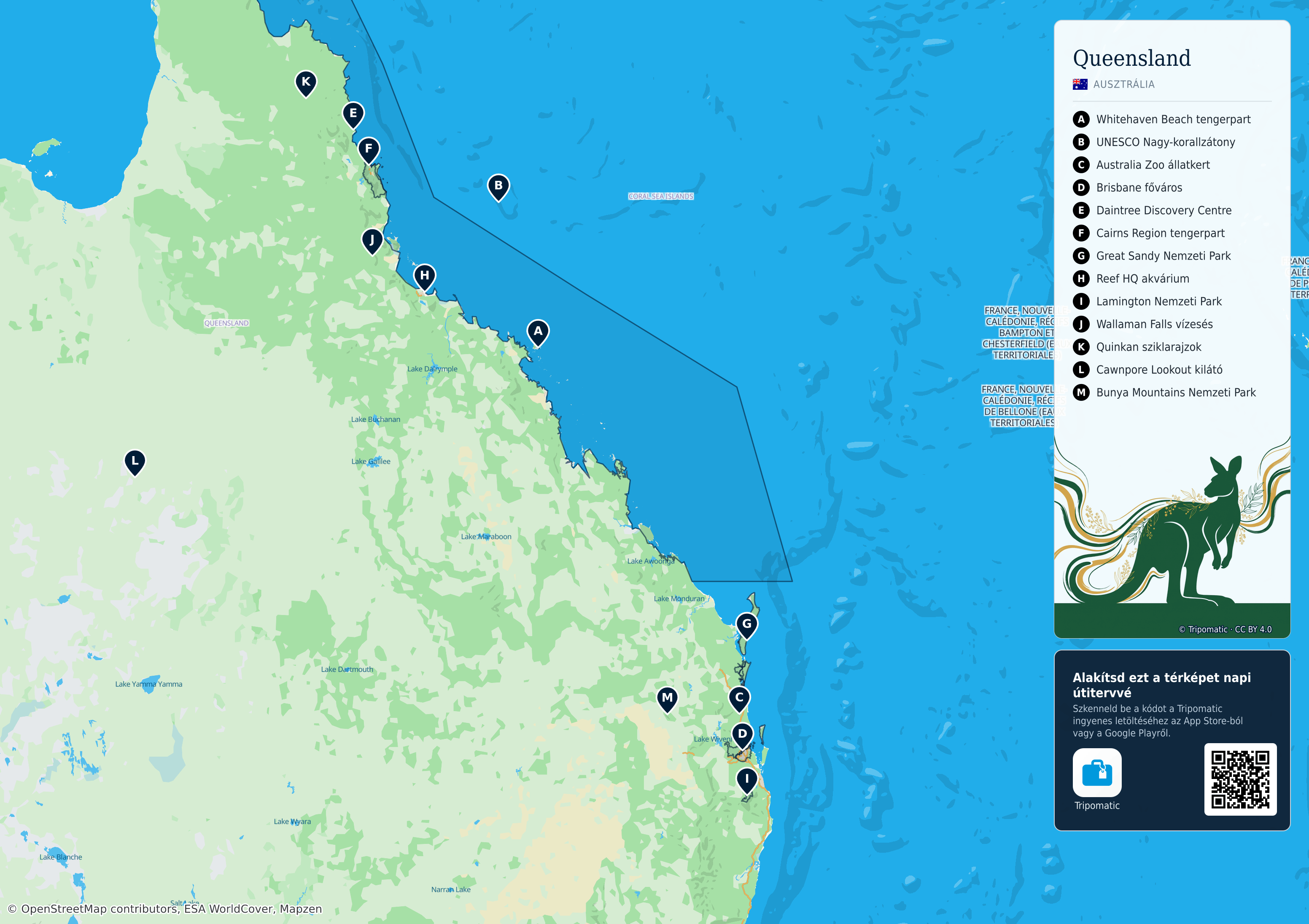Click the Tripomatic suitcase app icon

[1097, 772]
